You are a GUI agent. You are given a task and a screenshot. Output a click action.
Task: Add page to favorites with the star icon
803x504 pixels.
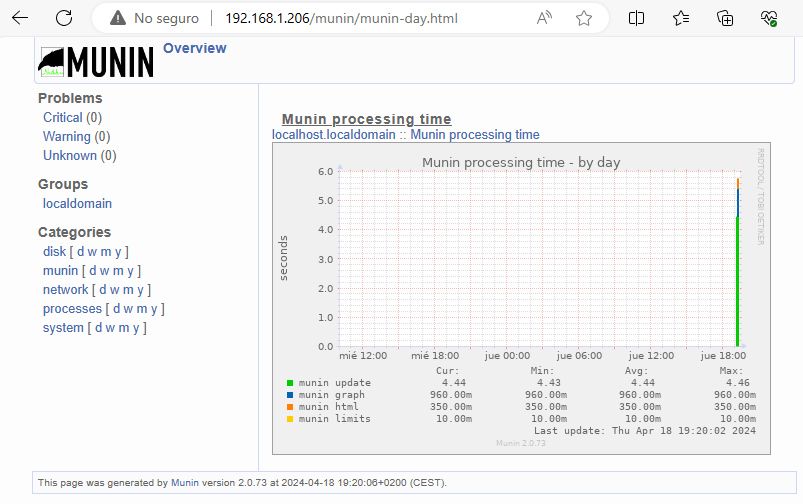point(584,18)
